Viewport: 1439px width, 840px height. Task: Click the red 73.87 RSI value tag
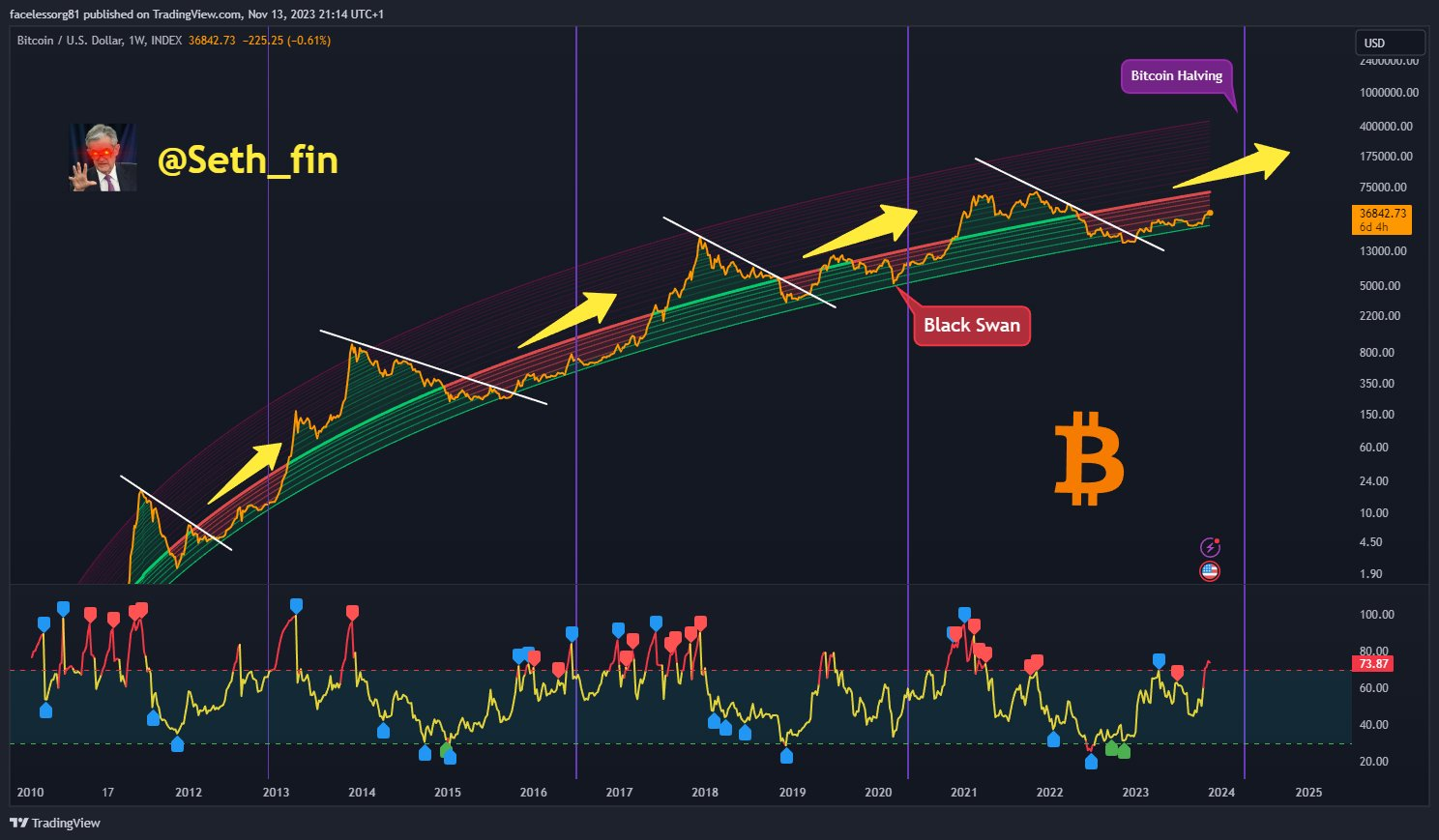[1373, 664]
